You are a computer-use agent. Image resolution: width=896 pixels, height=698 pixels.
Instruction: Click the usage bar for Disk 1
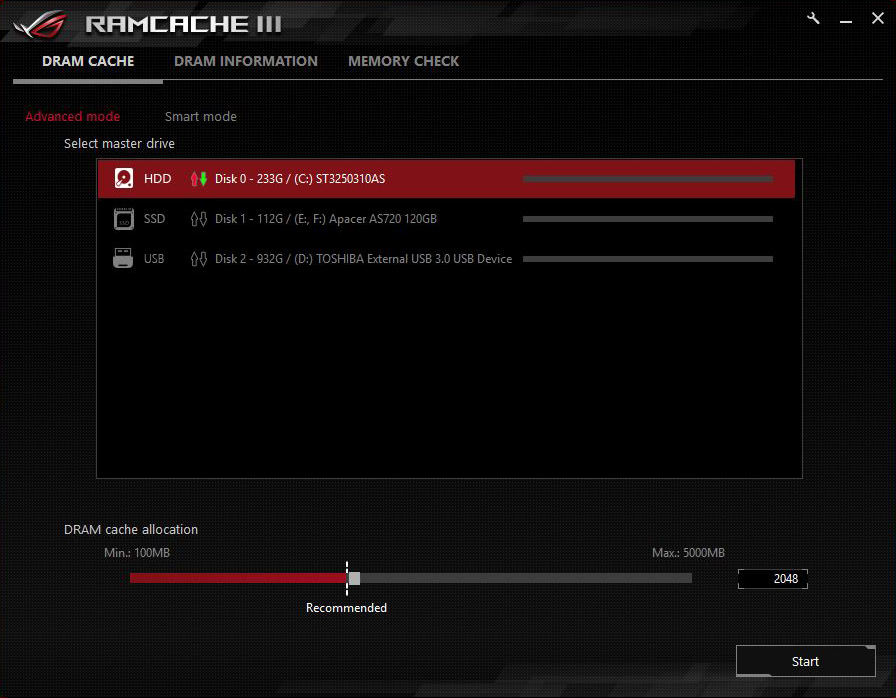pos(647,219)
